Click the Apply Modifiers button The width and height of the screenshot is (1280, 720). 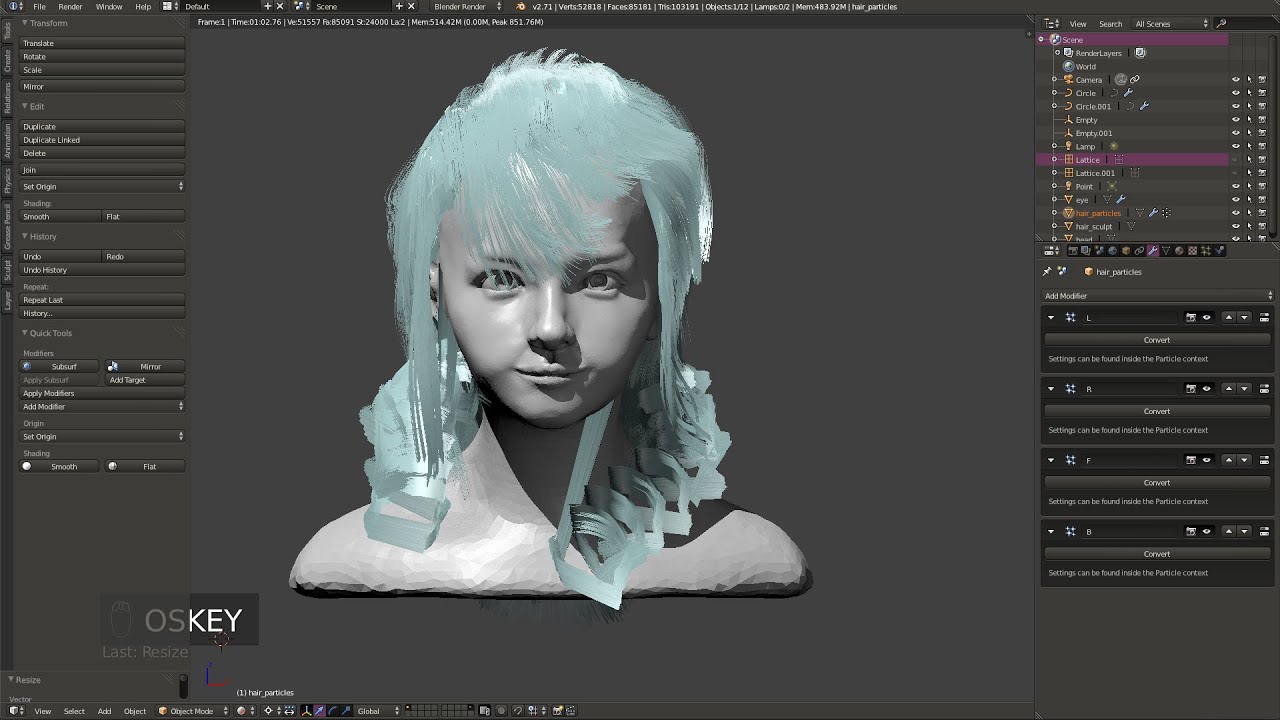click(102, 393)
